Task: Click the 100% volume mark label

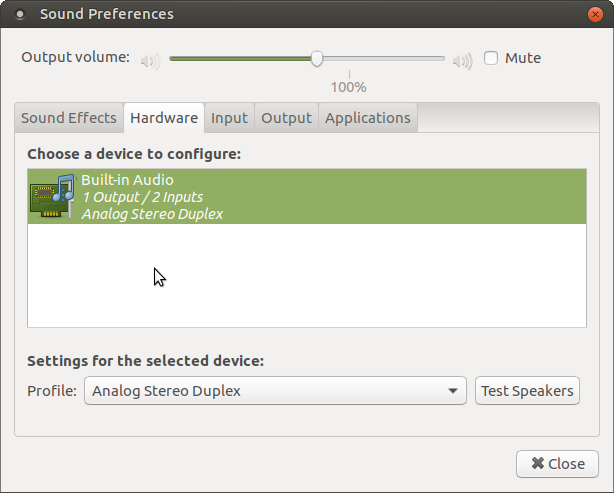Action: 349,87
